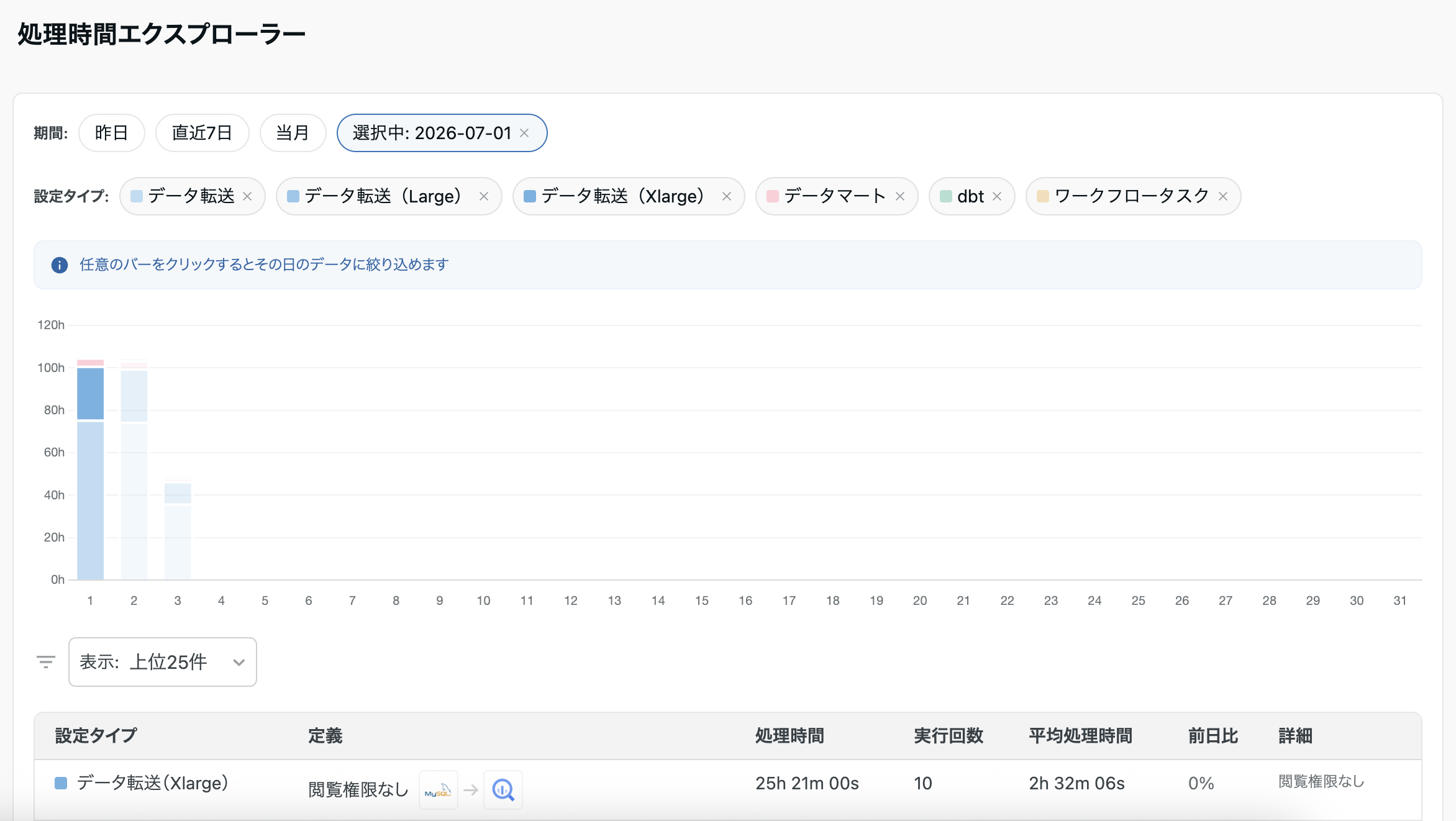Viewport: 1456px width, 821px height.
Task: Select the 昨日 period filter
Action: point(112,133)
